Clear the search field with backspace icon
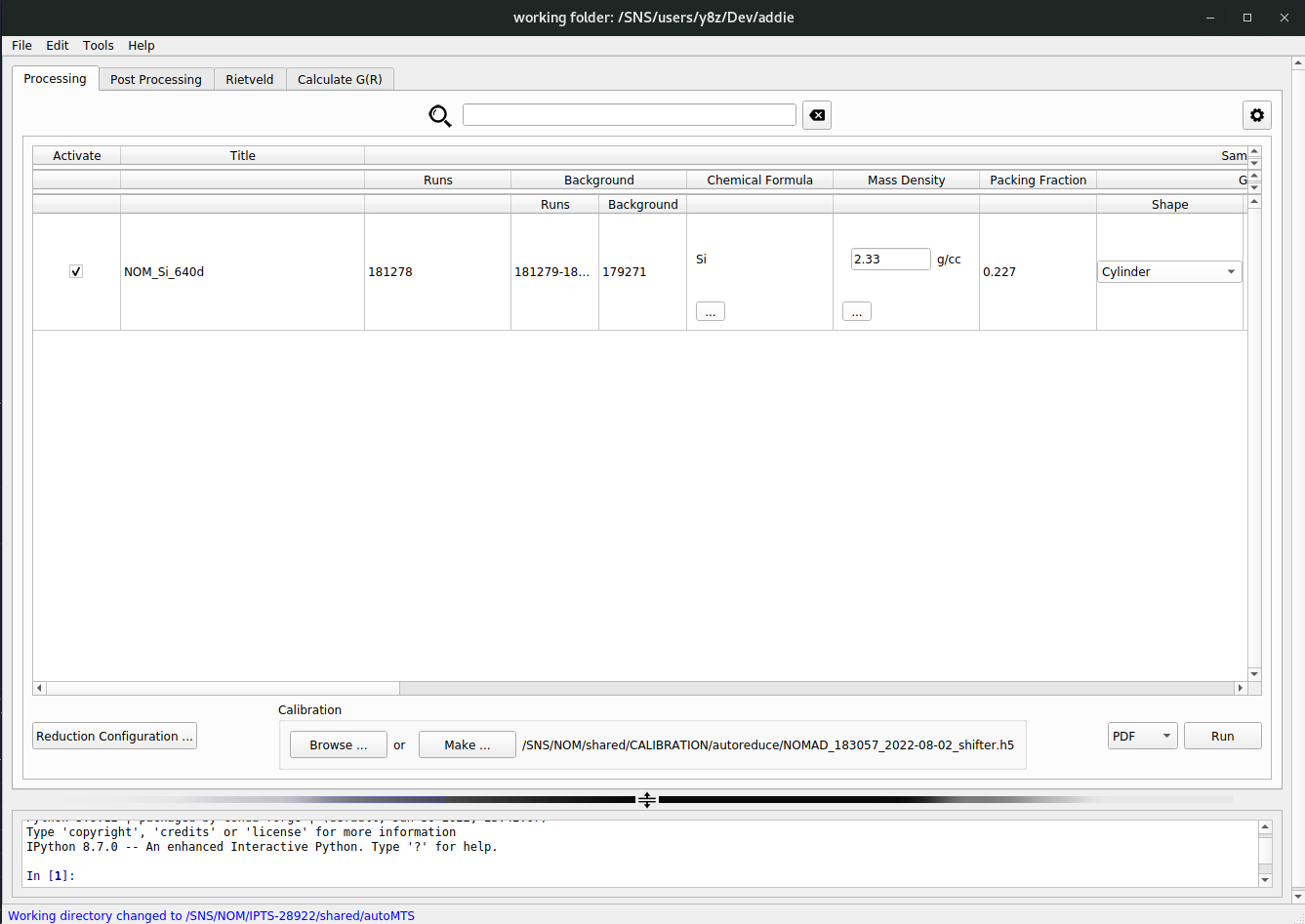The image size is (1305, 924). point(817,115)
